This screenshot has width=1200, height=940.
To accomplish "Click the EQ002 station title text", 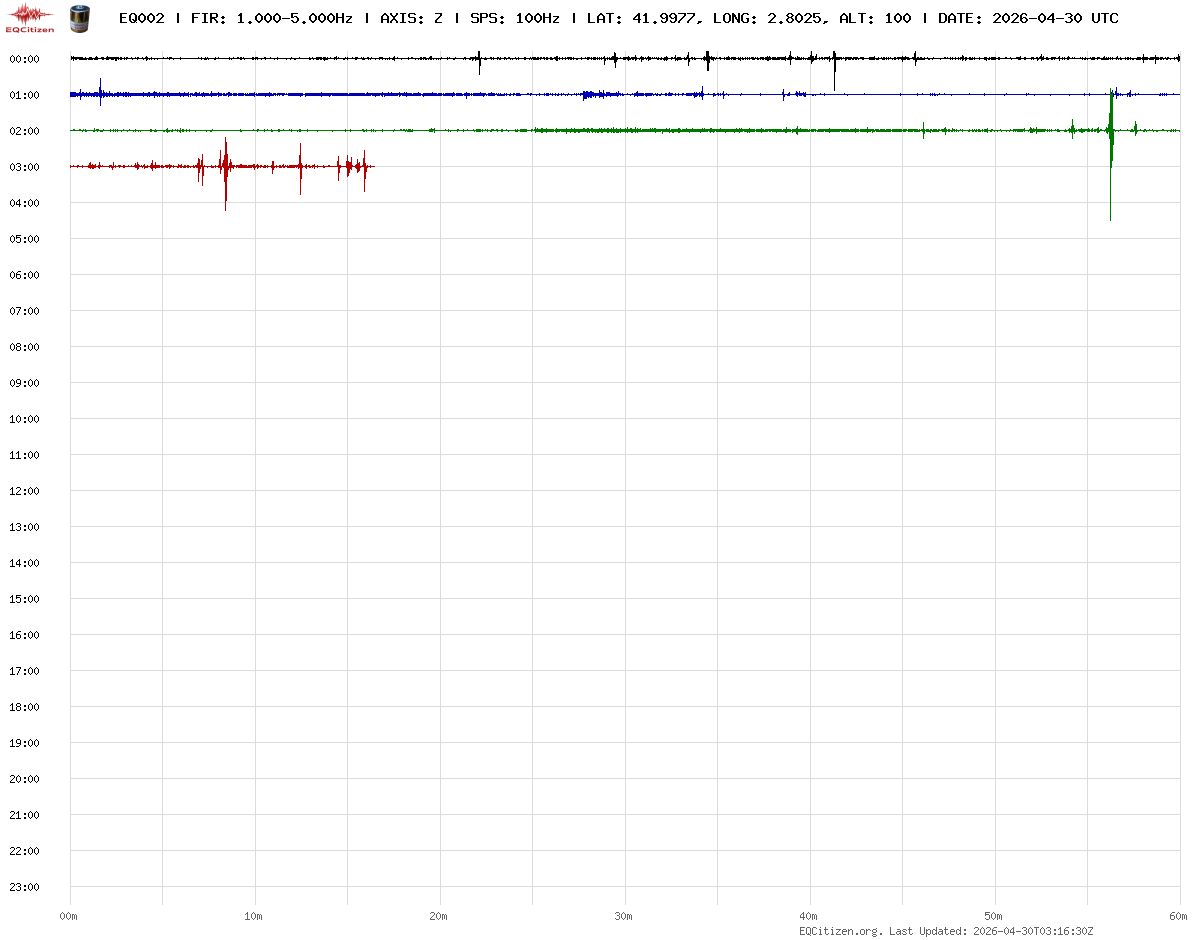I will (x=141, y=18).
